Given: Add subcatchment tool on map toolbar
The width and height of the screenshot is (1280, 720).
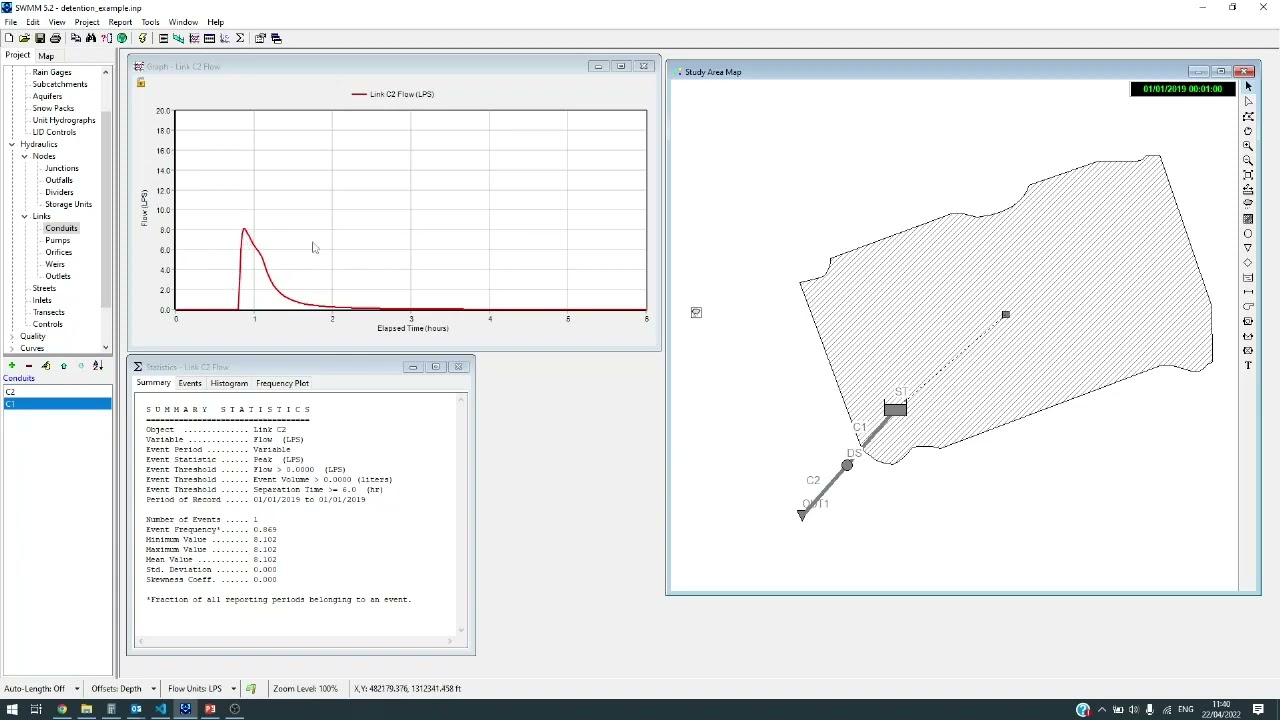Looking at the screenshot, I should (1248, 218).
